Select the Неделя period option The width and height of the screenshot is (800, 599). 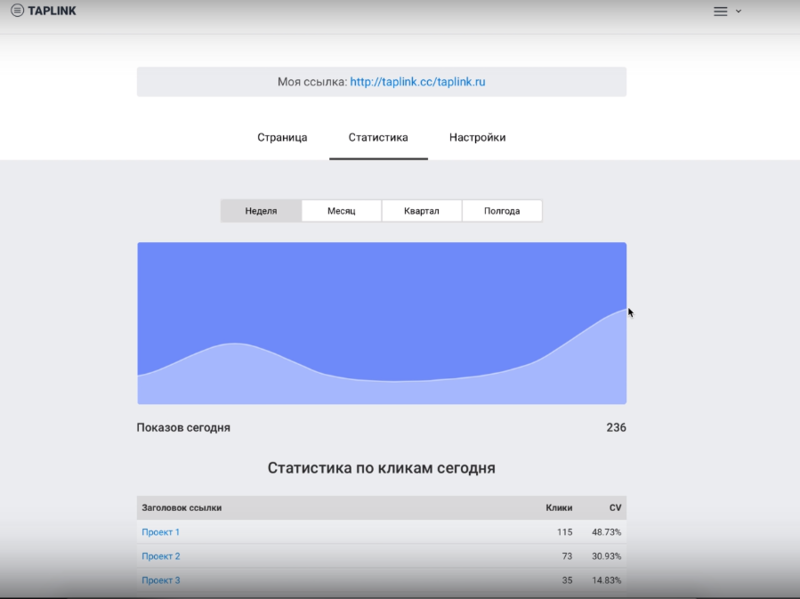261,211
